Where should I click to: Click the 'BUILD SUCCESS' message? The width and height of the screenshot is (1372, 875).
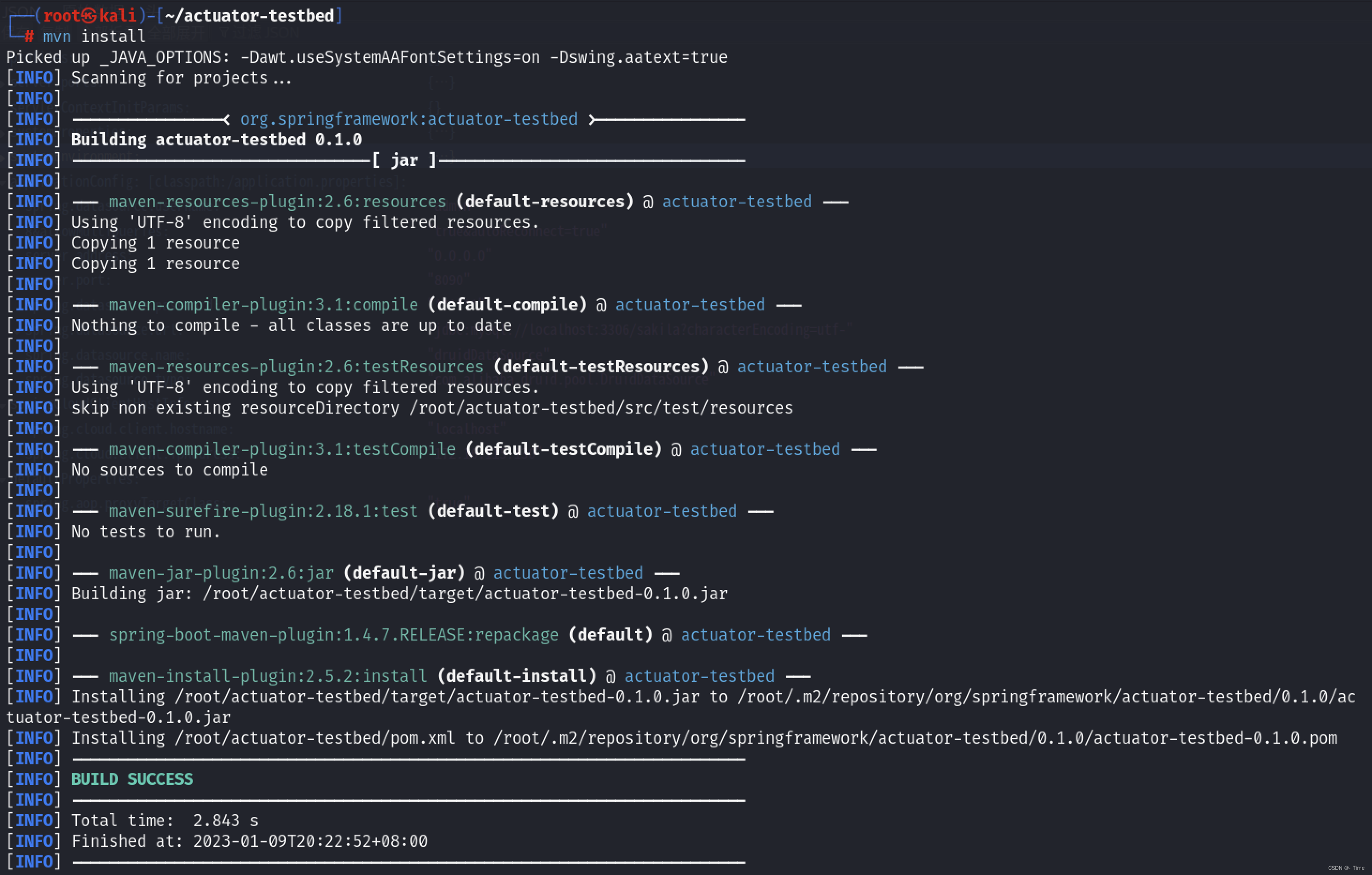pyautogui.click(x=132, y=779)
